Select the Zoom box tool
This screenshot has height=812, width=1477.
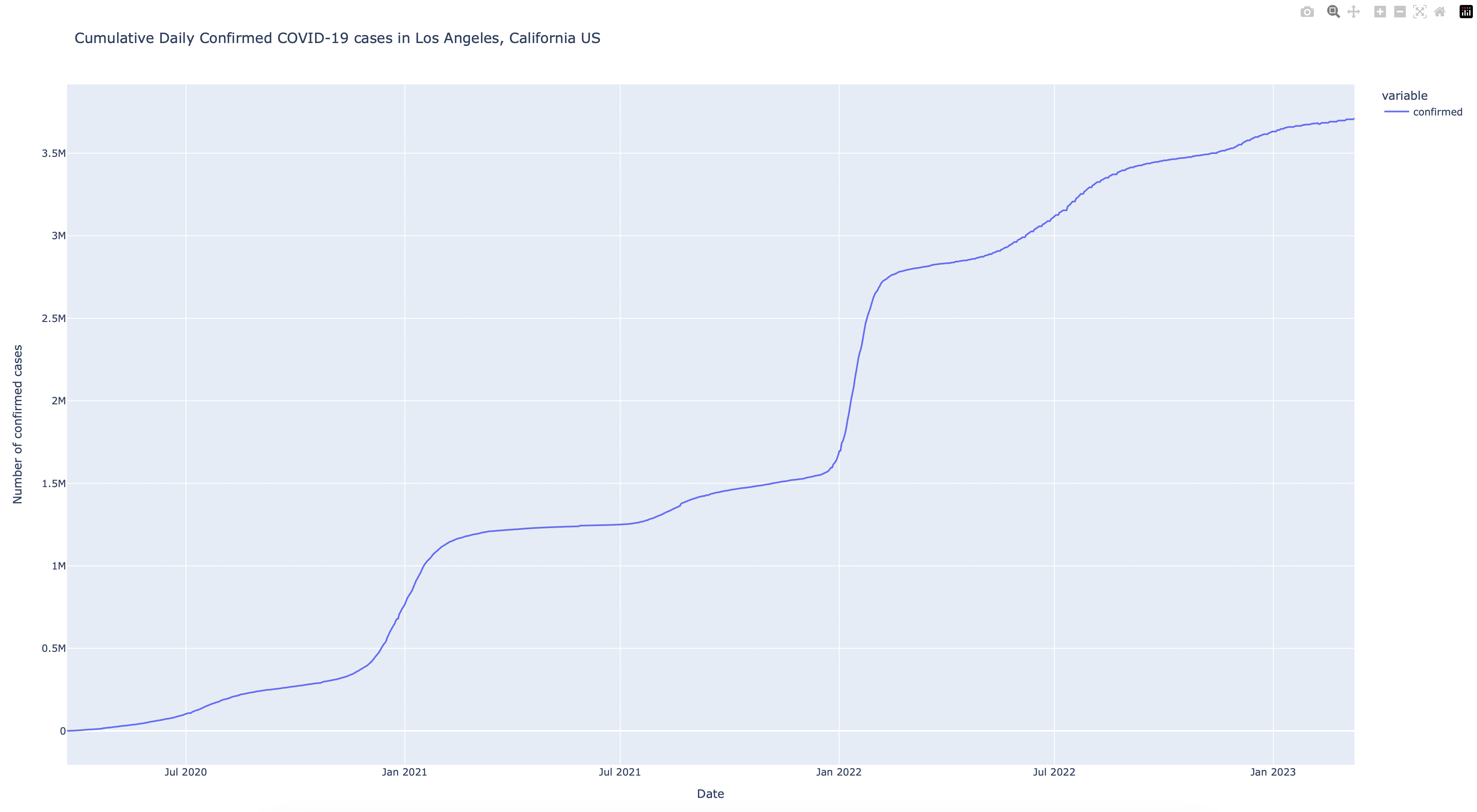(x=1333, y=12)
